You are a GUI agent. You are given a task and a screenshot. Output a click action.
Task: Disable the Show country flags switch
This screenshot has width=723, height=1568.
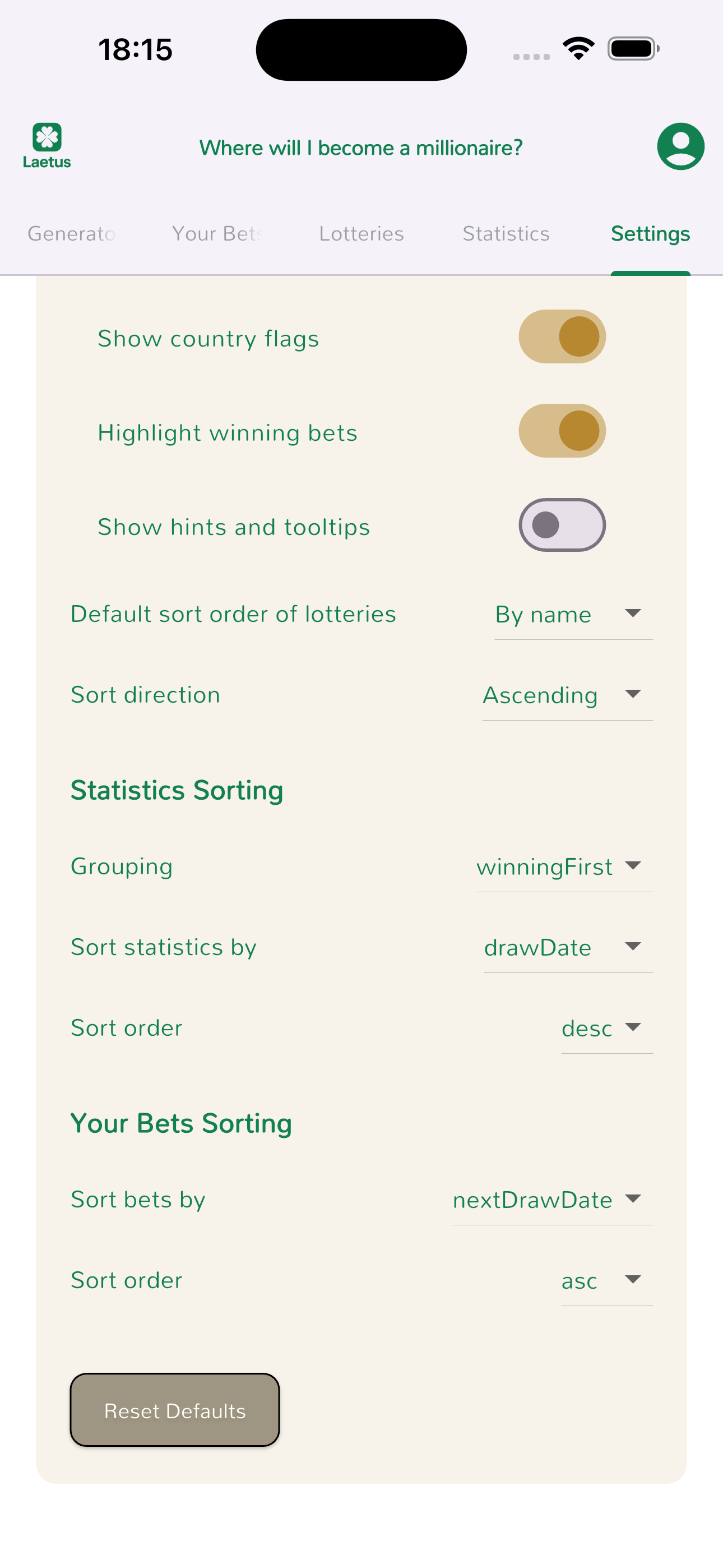pyautogui.click(x=562, y=336)
